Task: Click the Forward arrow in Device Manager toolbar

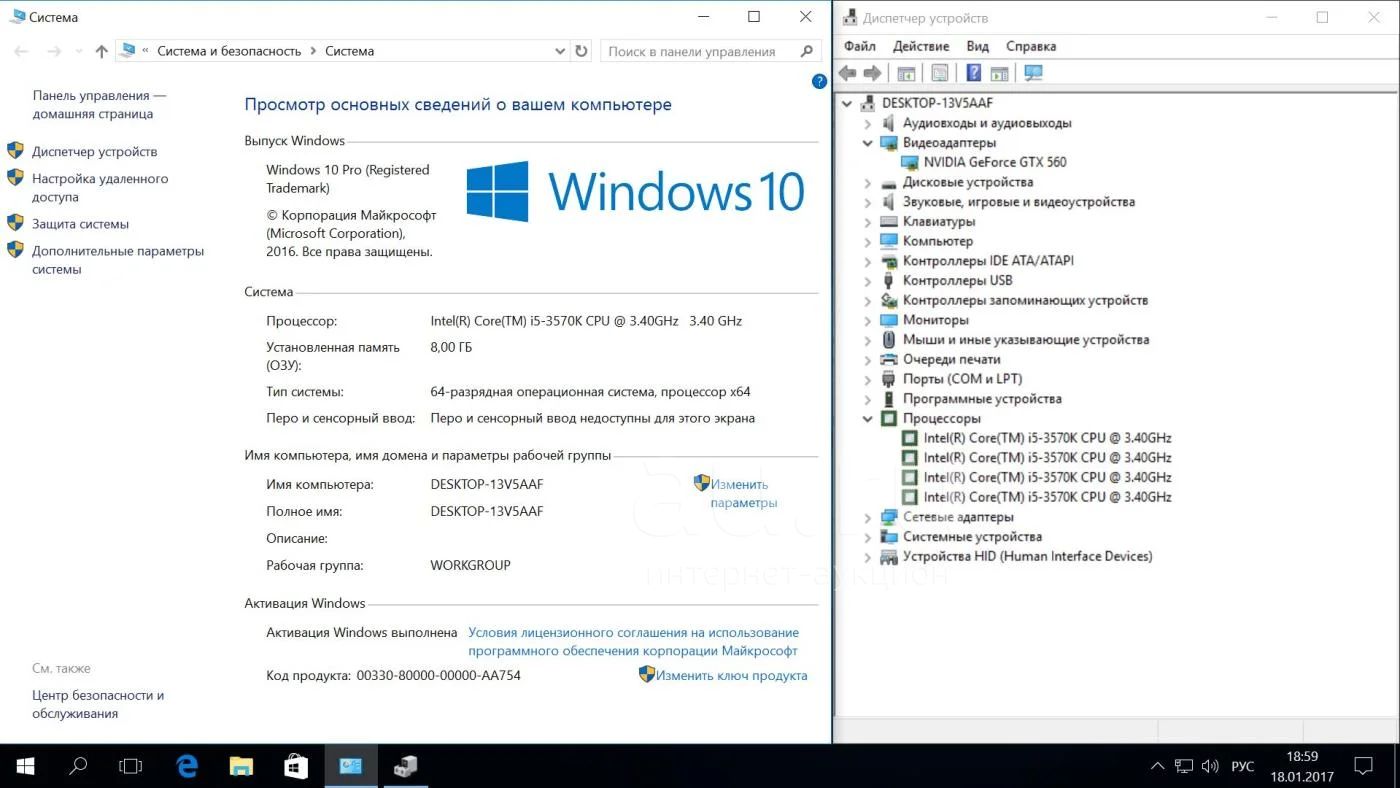Action: (872, 73)
